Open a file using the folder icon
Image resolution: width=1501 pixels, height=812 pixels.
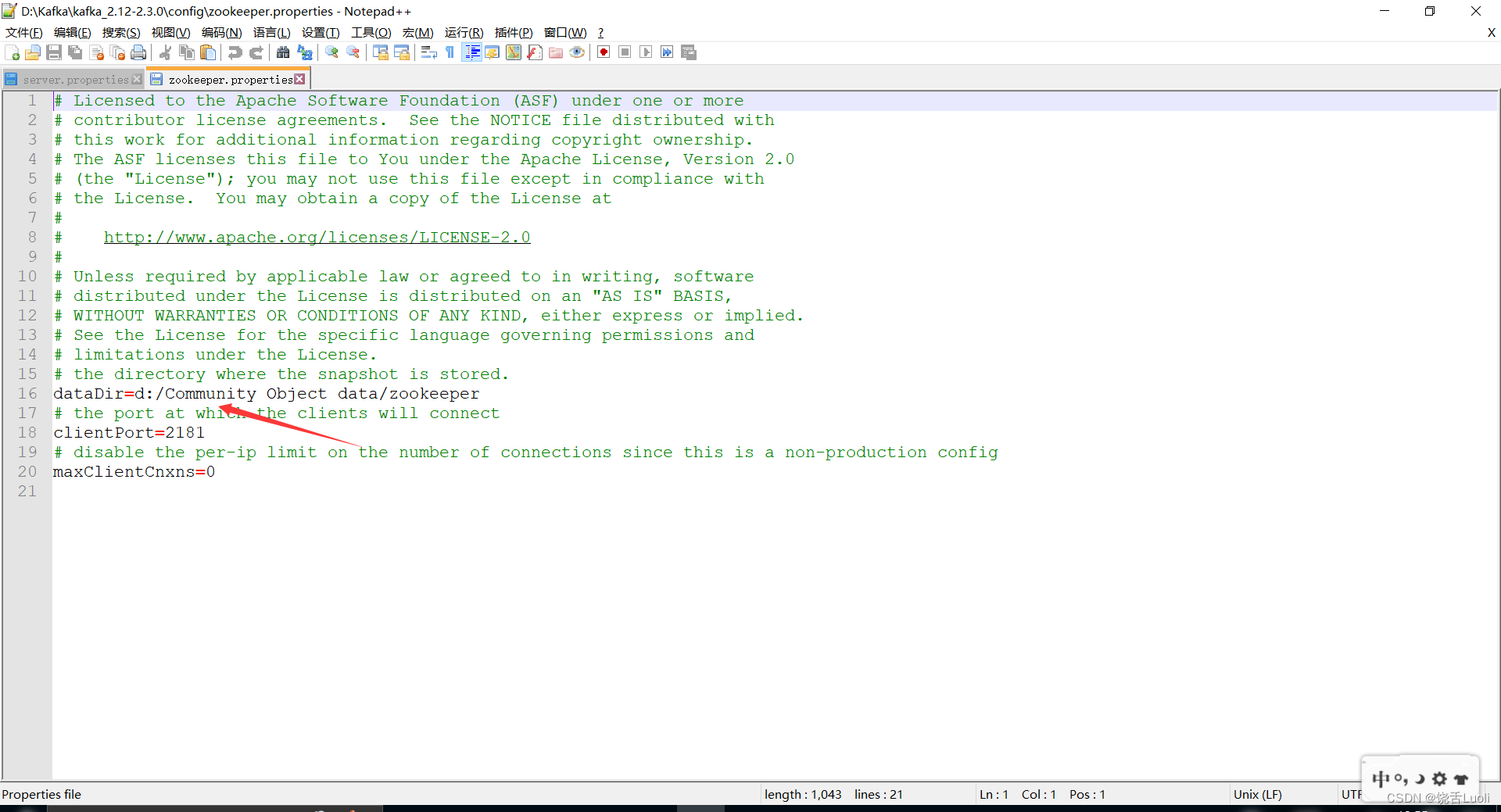33,52
